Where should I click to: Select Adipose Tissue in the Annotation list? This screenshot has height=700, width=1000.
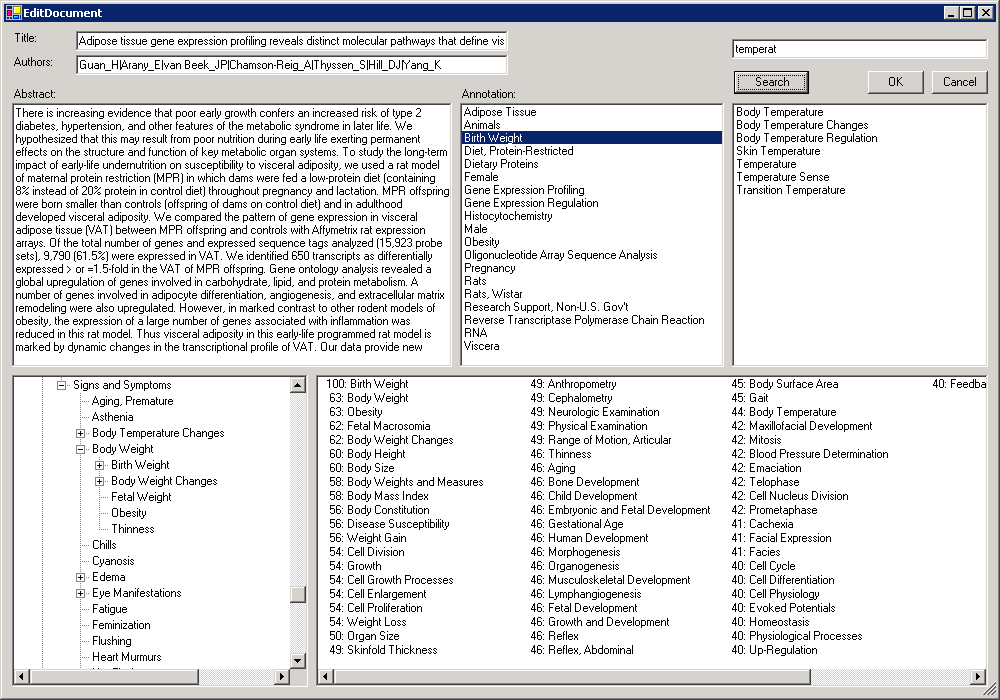(500, 112)
